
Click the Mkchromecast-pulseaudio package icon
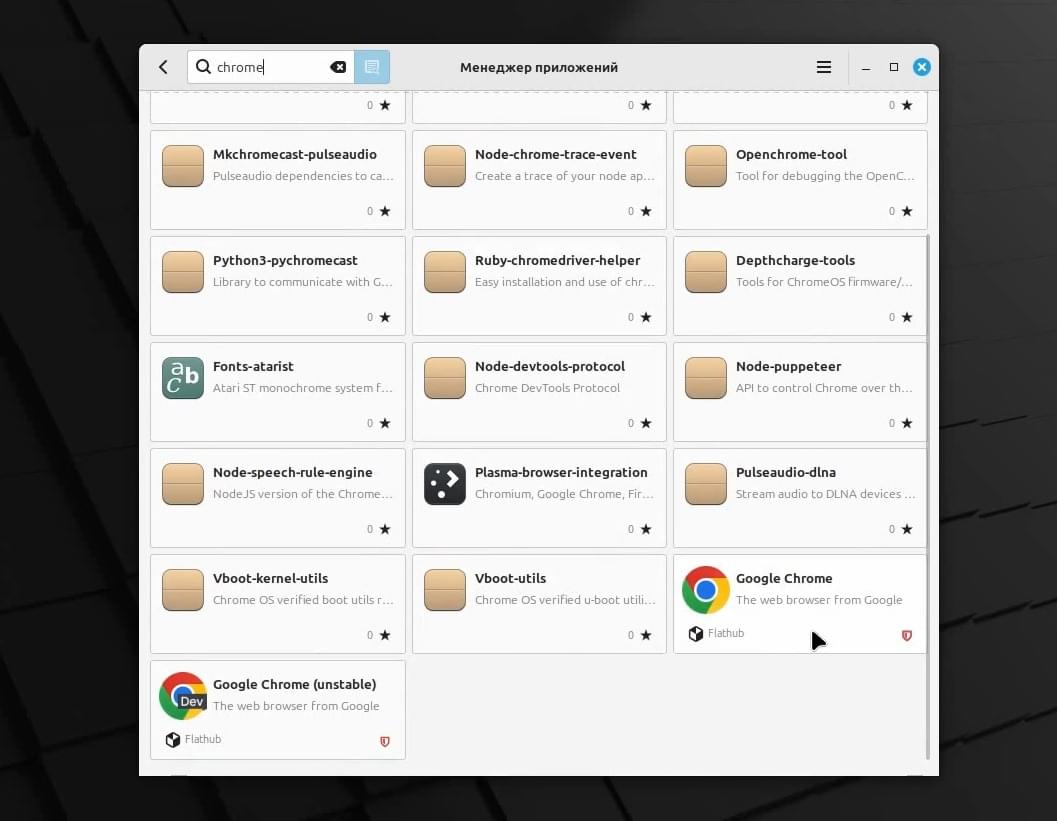183,166
